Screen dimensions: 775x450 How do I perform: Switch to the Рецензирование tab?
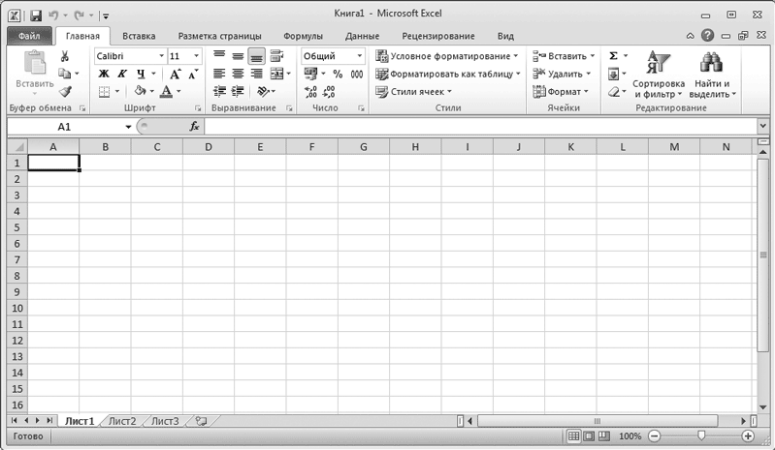(438, 36)
